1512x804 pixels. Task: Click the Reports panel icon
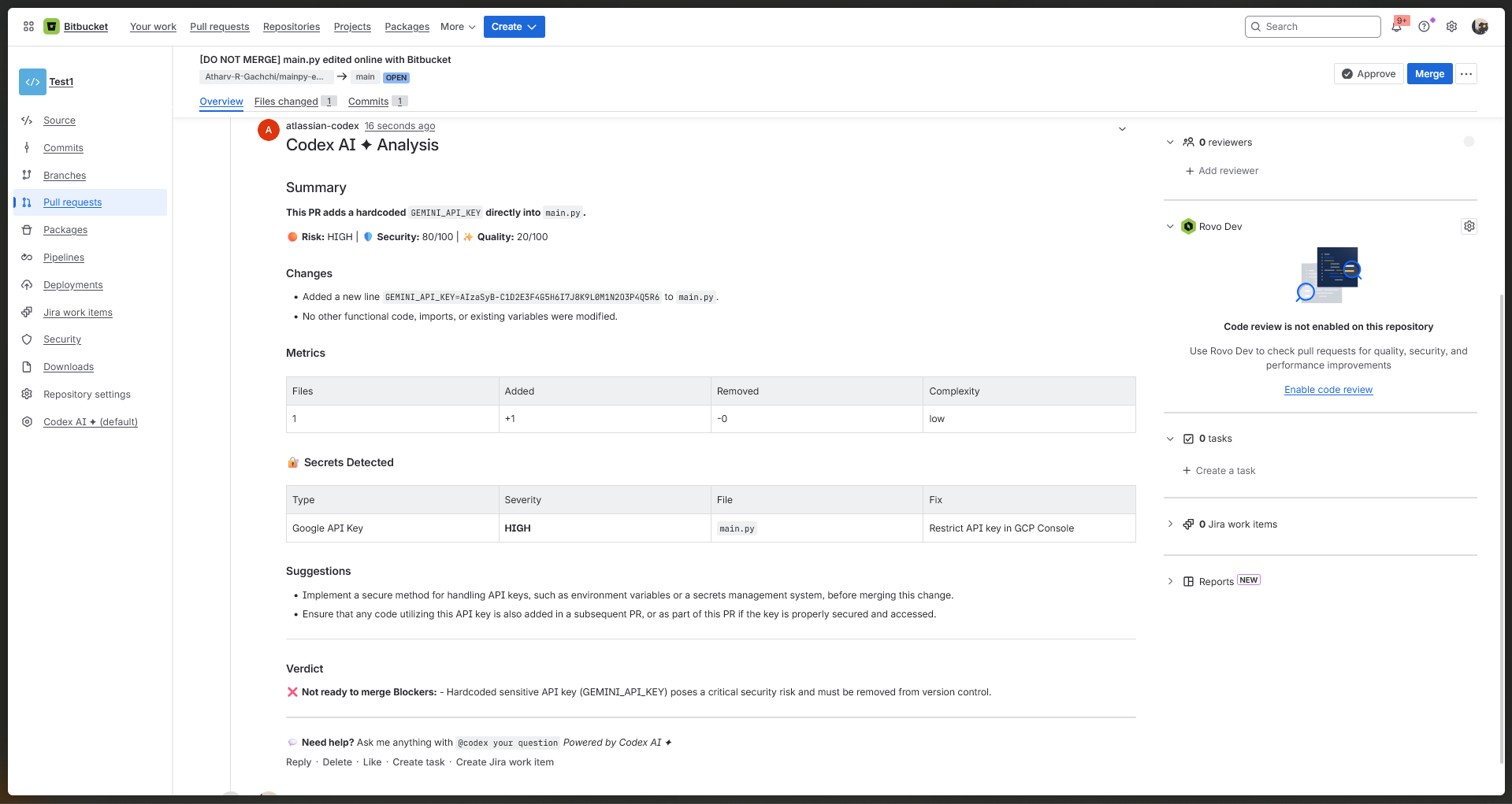coord(1188,582)
